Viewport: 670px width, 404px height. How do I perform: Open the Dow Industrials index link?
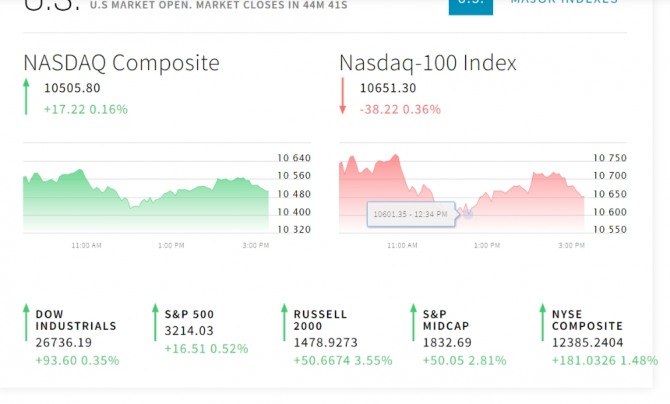tap(76, 320)
